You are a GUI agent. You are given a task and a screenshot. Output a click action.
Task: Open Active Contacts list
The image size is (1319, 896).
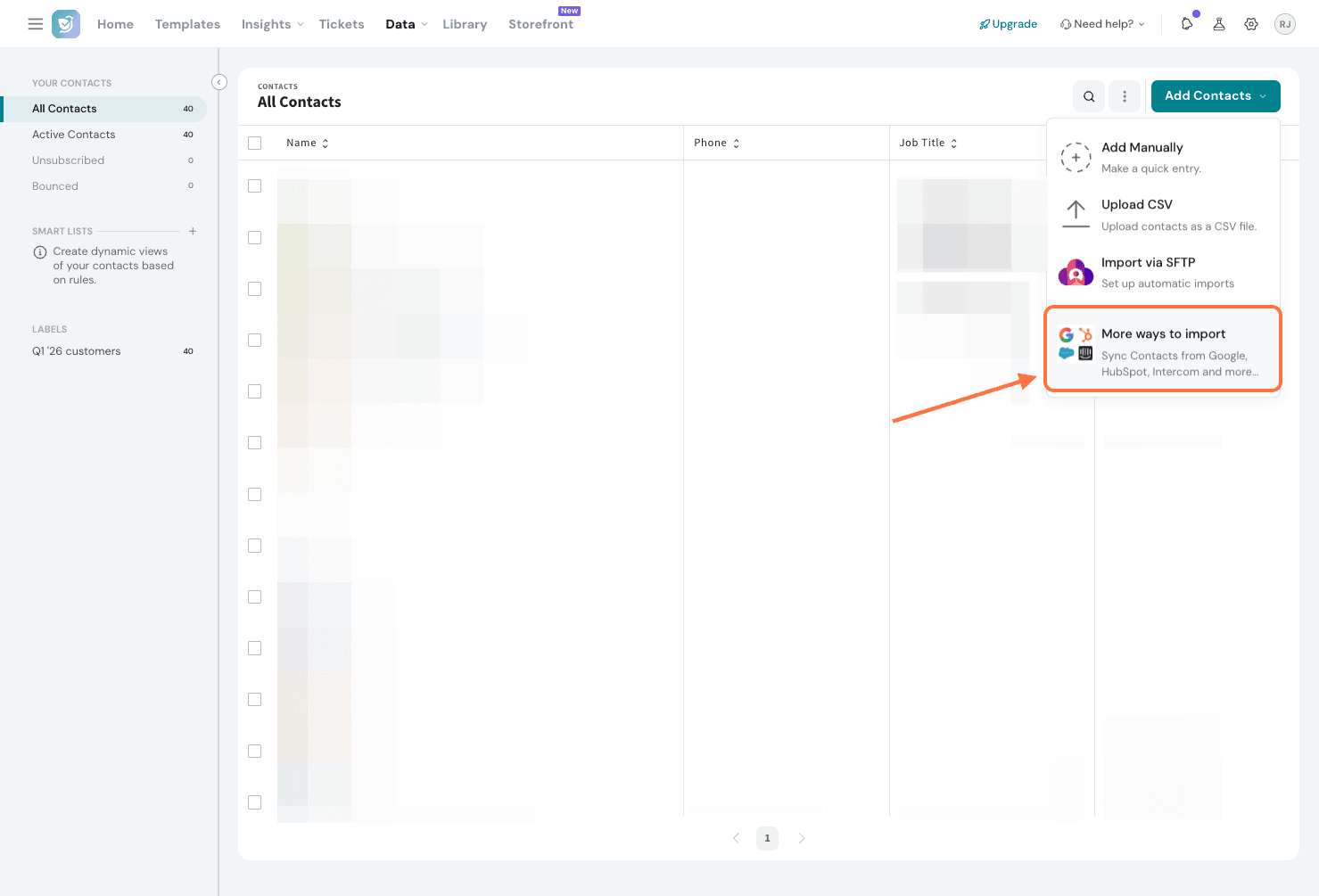click(x=74, y=135)
